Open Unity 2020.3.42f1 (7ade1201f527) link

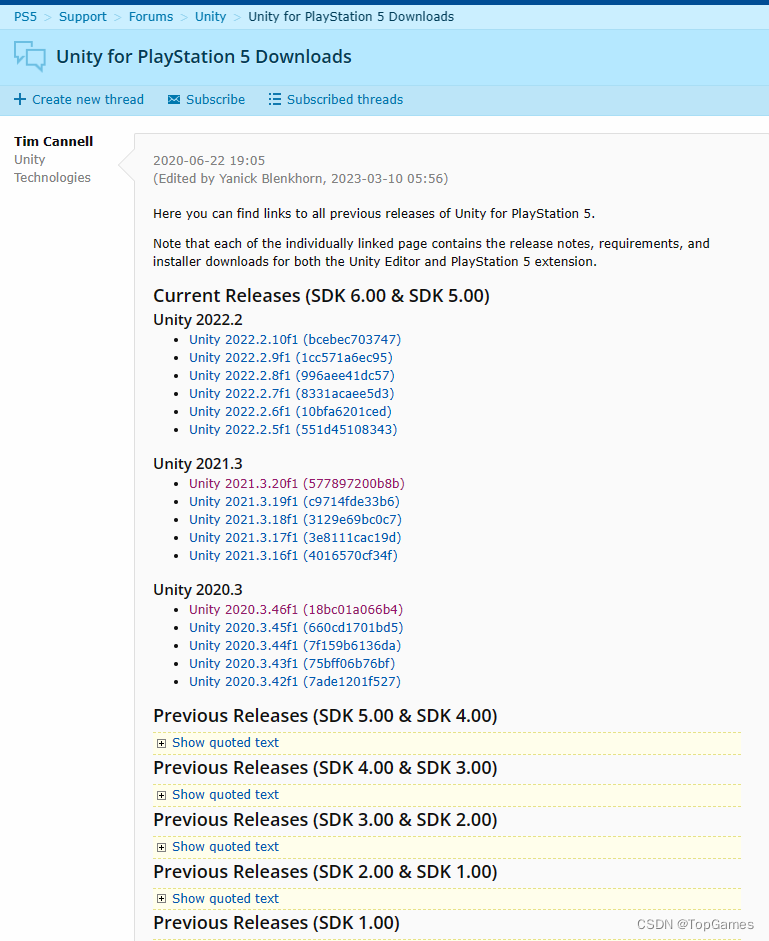tap(295, 682)
